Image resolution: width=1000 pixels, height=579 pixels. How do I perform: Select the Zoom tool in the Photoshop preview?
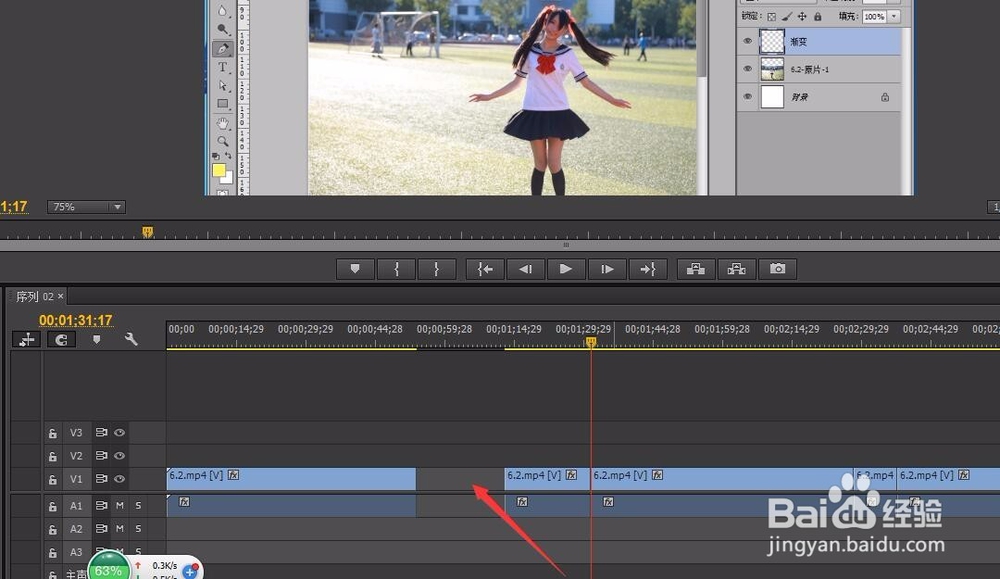pos(222,141)
